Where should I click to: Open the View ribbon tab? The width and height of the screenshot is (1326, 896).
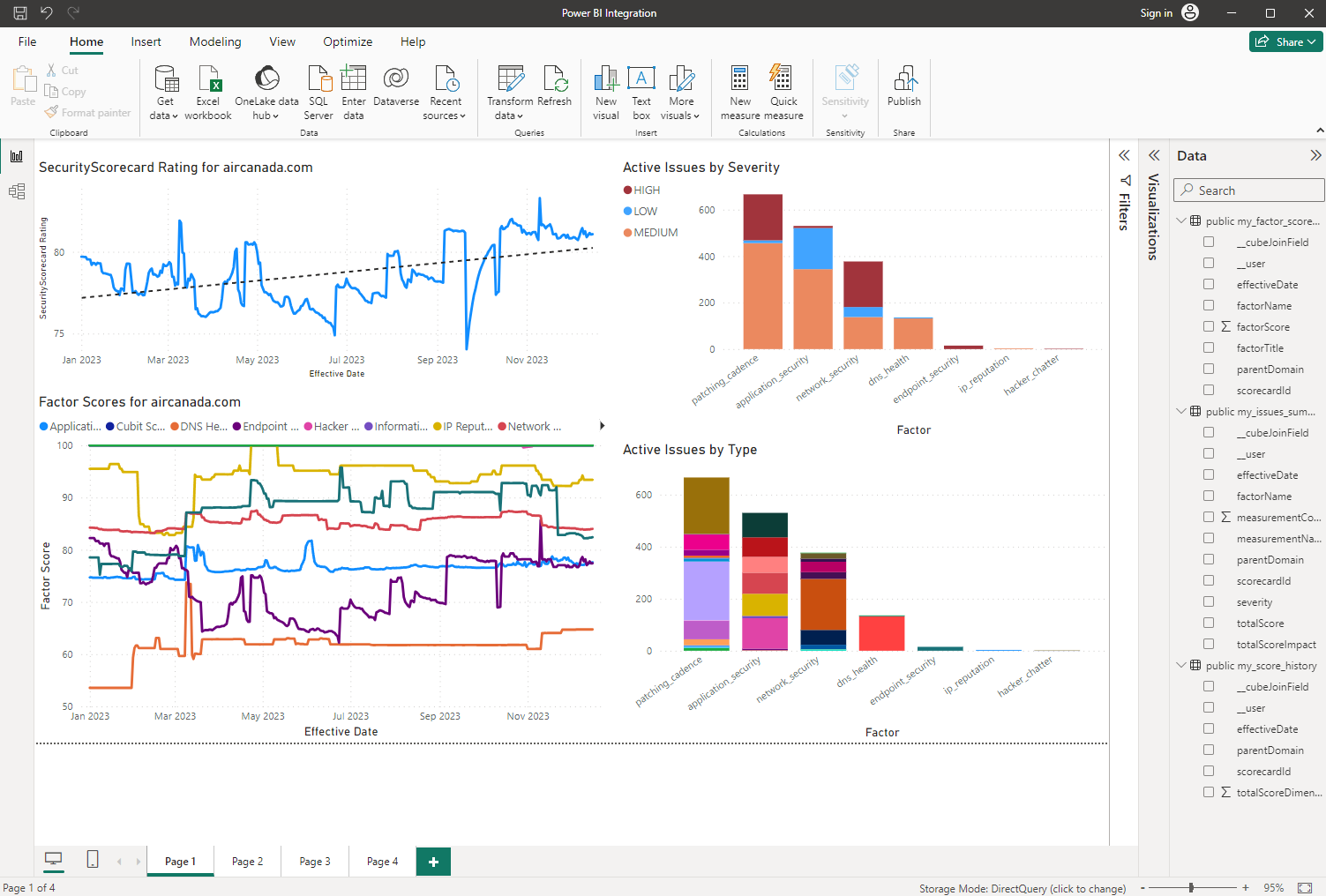282,41
